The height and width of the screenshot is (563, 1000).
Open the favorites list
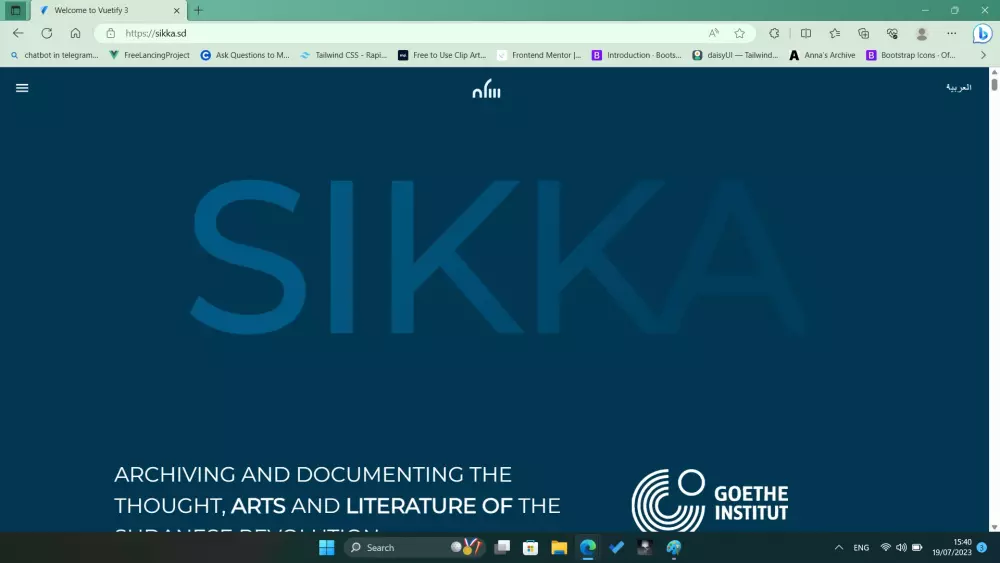pos(834,33)
